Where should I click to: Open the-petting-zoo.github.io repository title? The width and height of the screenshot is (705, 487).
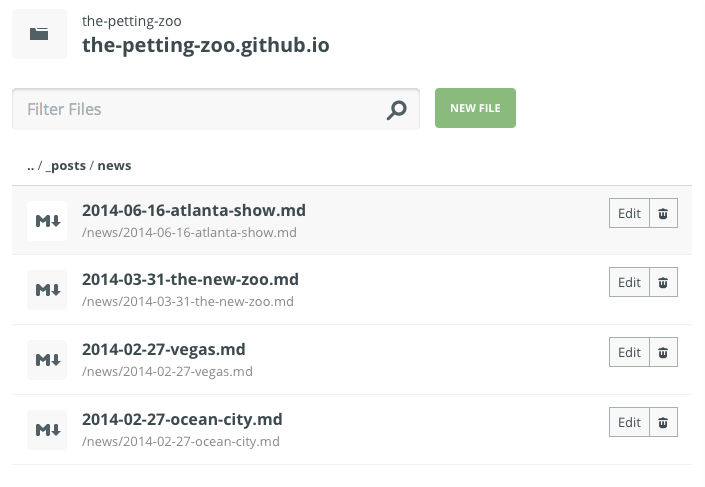coord(205,45)
